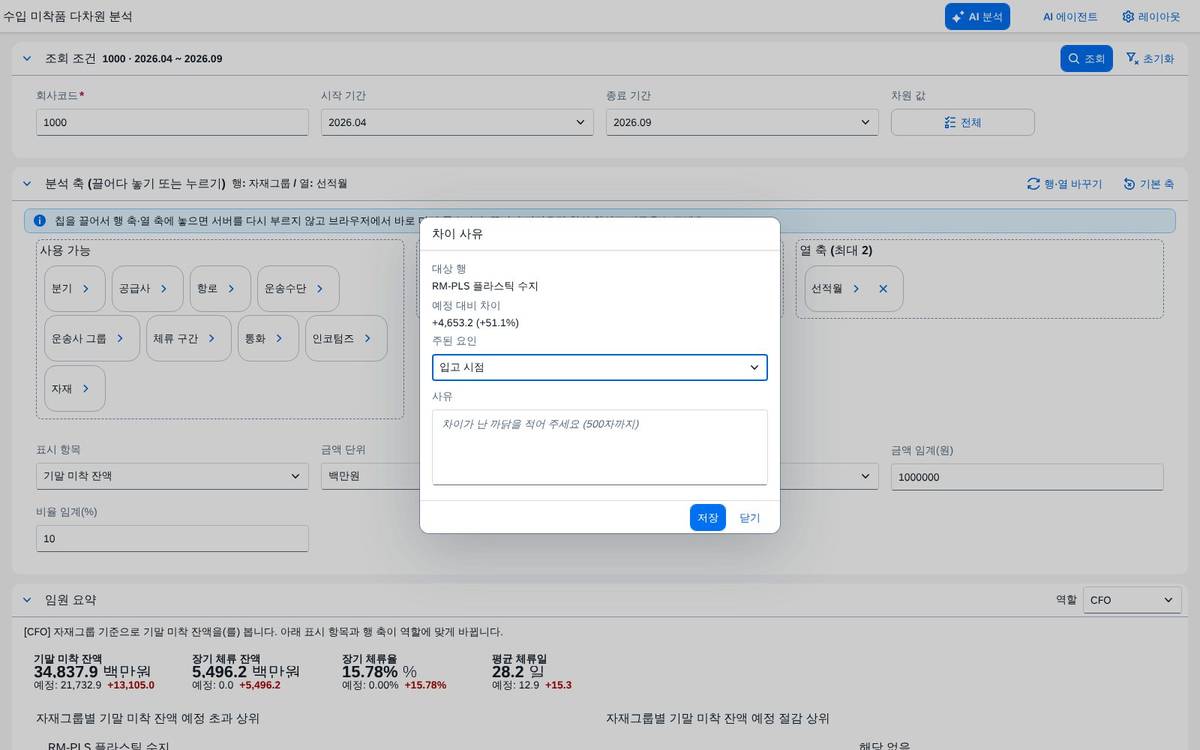Image resolution: width=1200 pixels, height=750 pixels.
Task: Click the 사유 text area
Action: tap(600, 447)
